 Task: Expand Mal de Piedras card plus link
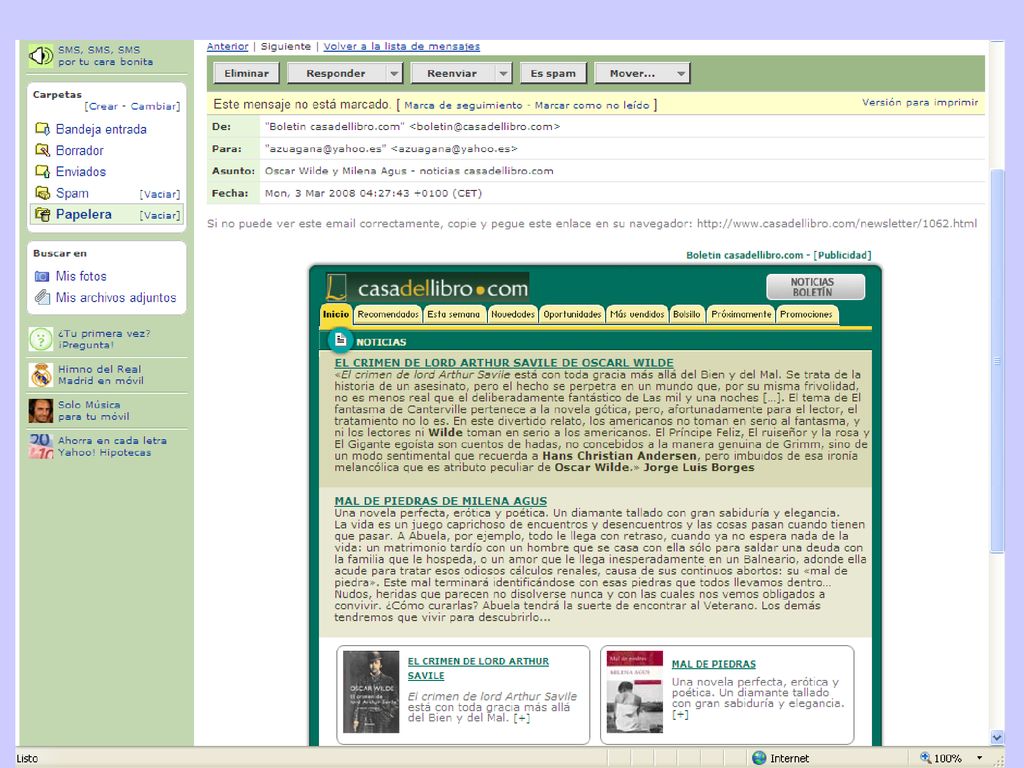[x=680, y=714]
